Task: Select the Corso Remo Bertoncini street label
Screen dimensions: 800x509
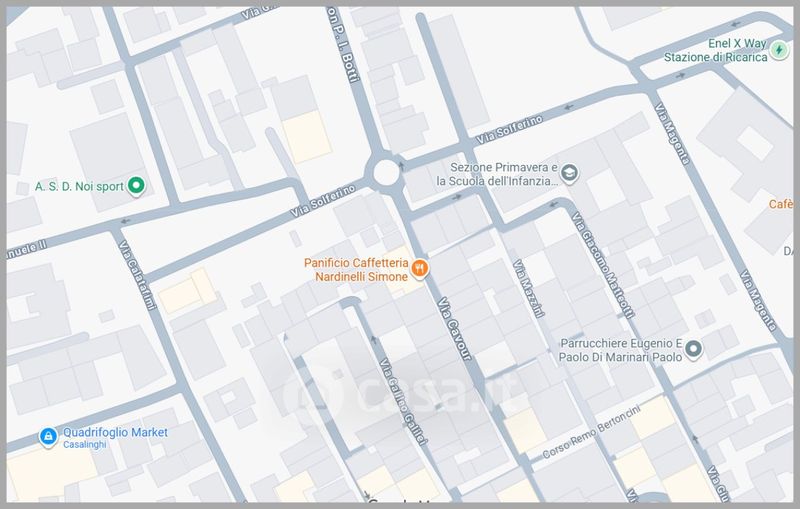Action: [591, 437]
